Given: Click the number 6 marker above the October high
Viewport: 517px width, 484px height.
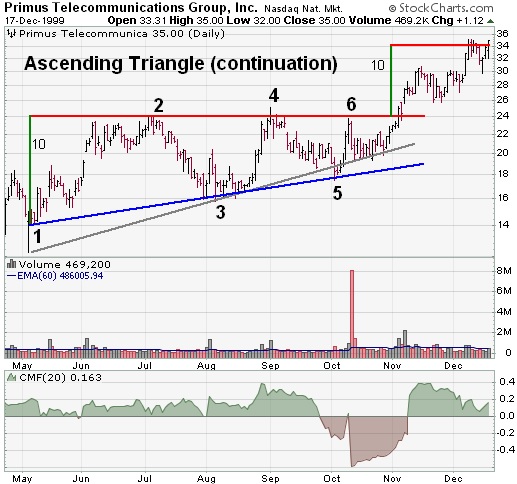Looking at the screenshot, I should pos(351,104).
